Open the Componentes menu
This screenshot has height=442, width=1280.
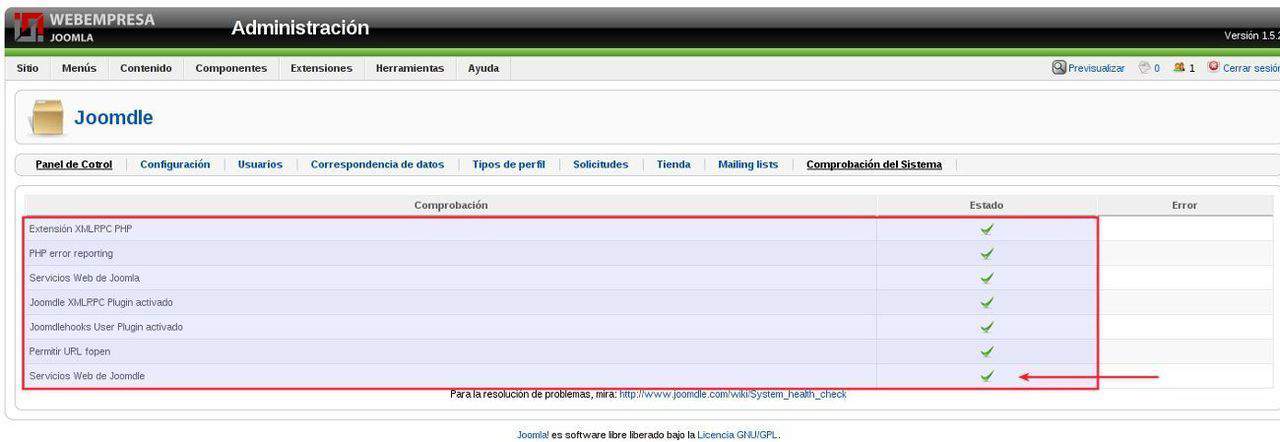click(x=231, y=68)
